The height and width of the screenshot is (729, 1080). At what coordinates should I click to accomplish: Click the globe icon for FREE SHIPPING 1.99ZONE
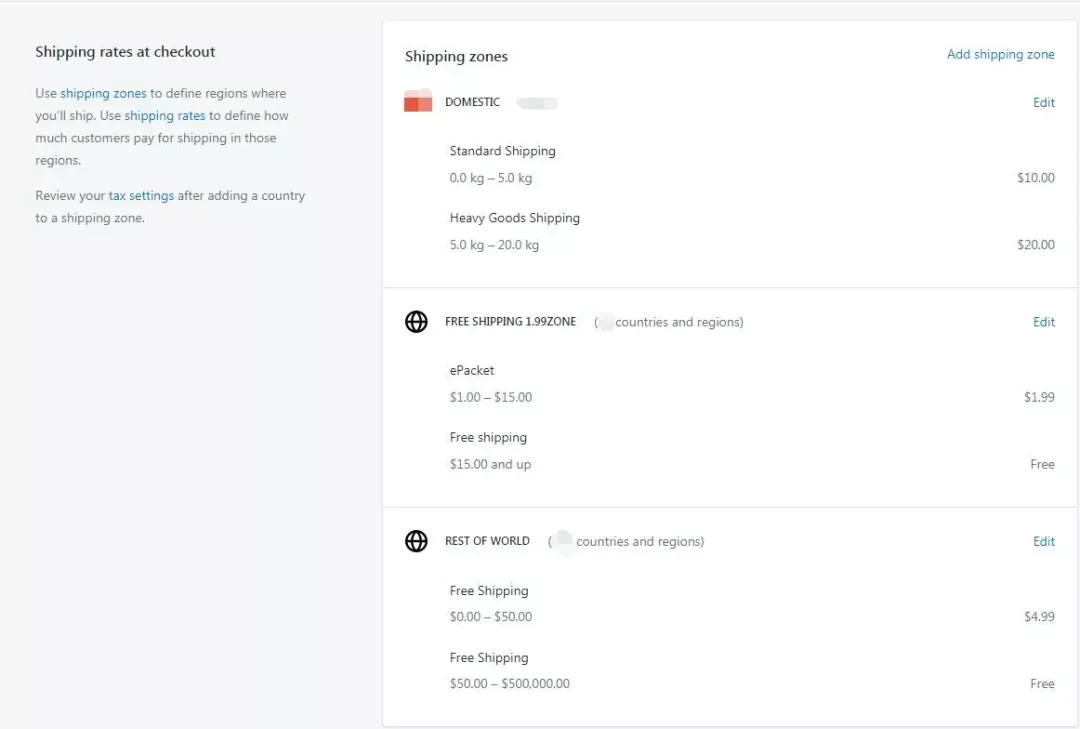416,322
